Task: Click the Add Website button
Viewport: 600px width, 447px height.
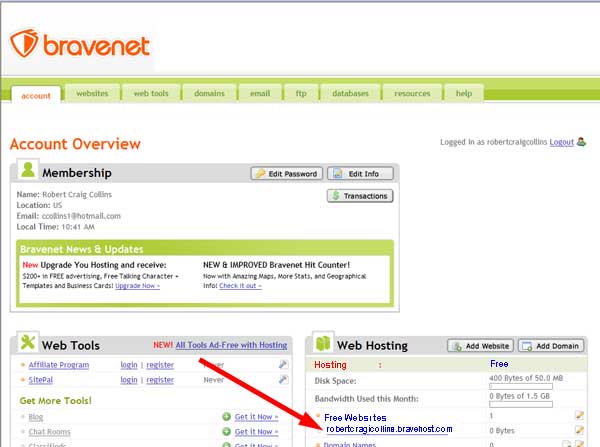Action: click(481, 346)
